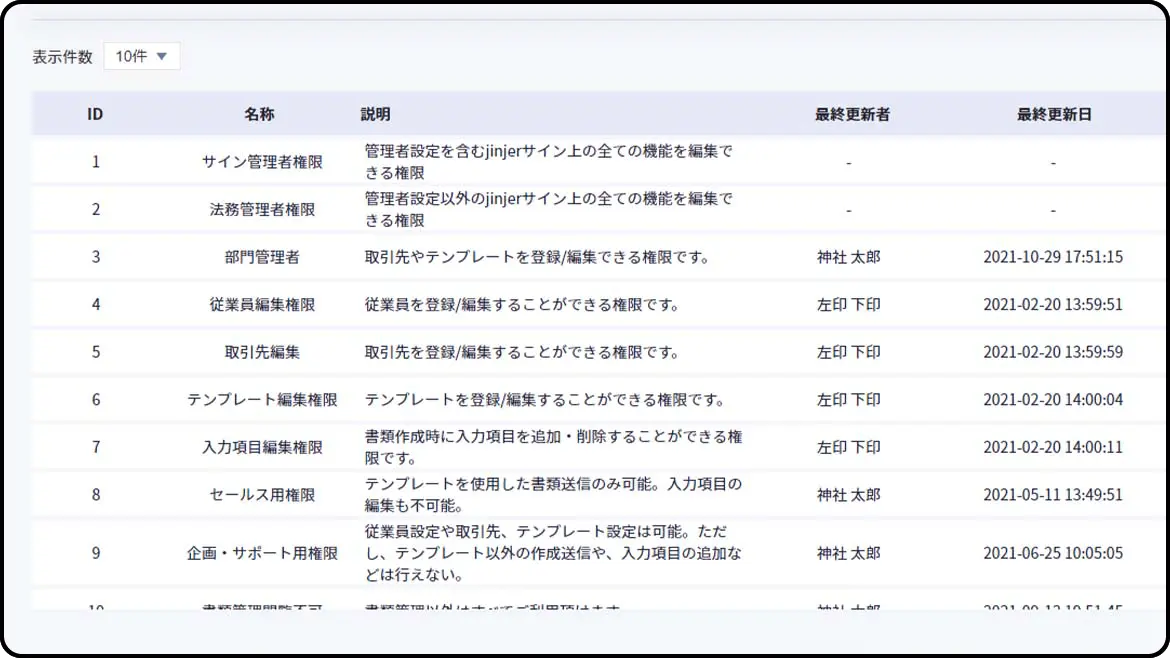Sort by the 最終更新日 column header
Viewport: 1170px width, 658px height.
click(x=1054, y=114)
